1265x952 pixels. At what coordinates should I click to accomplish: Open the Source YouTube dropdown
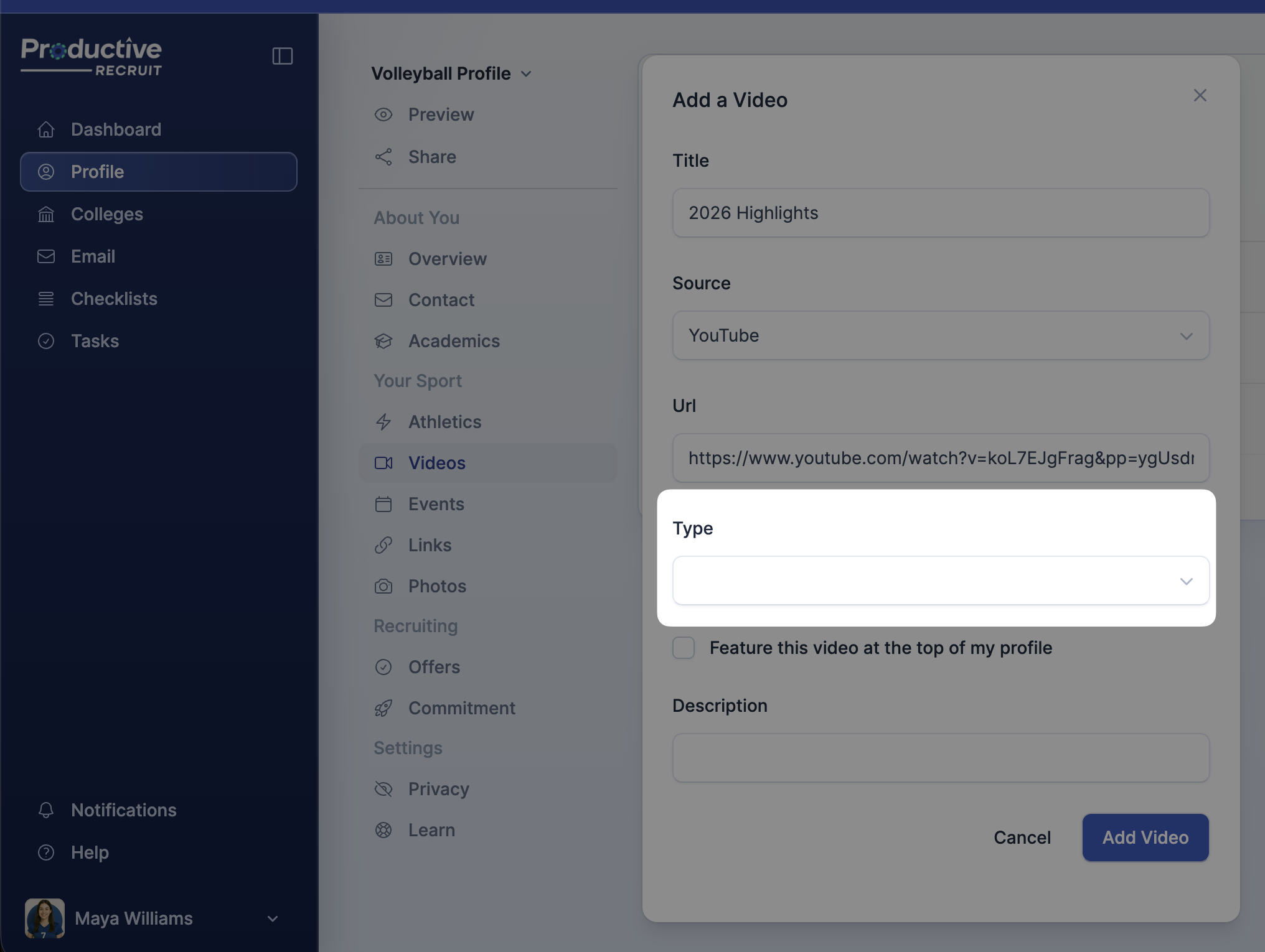click(940, 335)
